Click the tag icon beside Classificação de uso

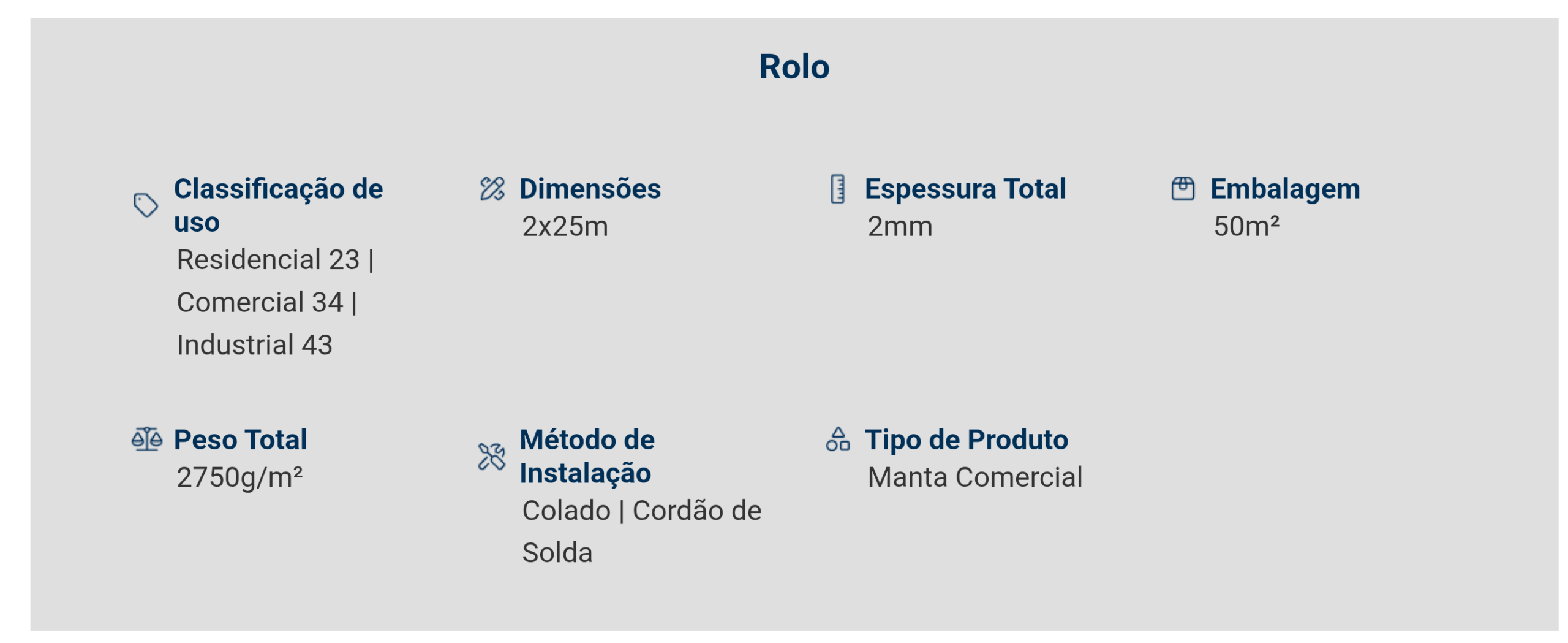[146, 205]
